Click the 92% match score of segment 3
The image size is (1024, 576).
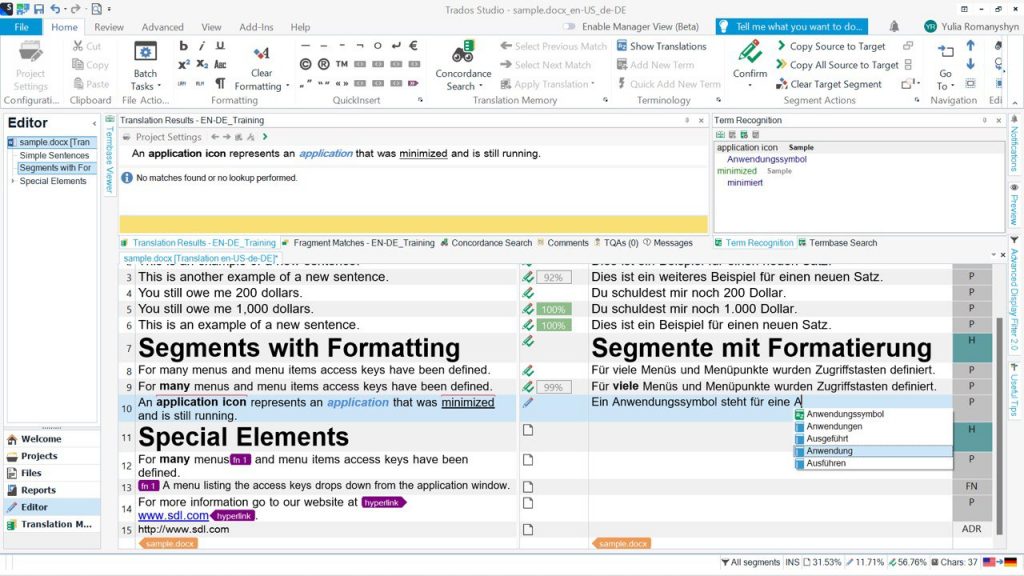[x=553, y=278]
